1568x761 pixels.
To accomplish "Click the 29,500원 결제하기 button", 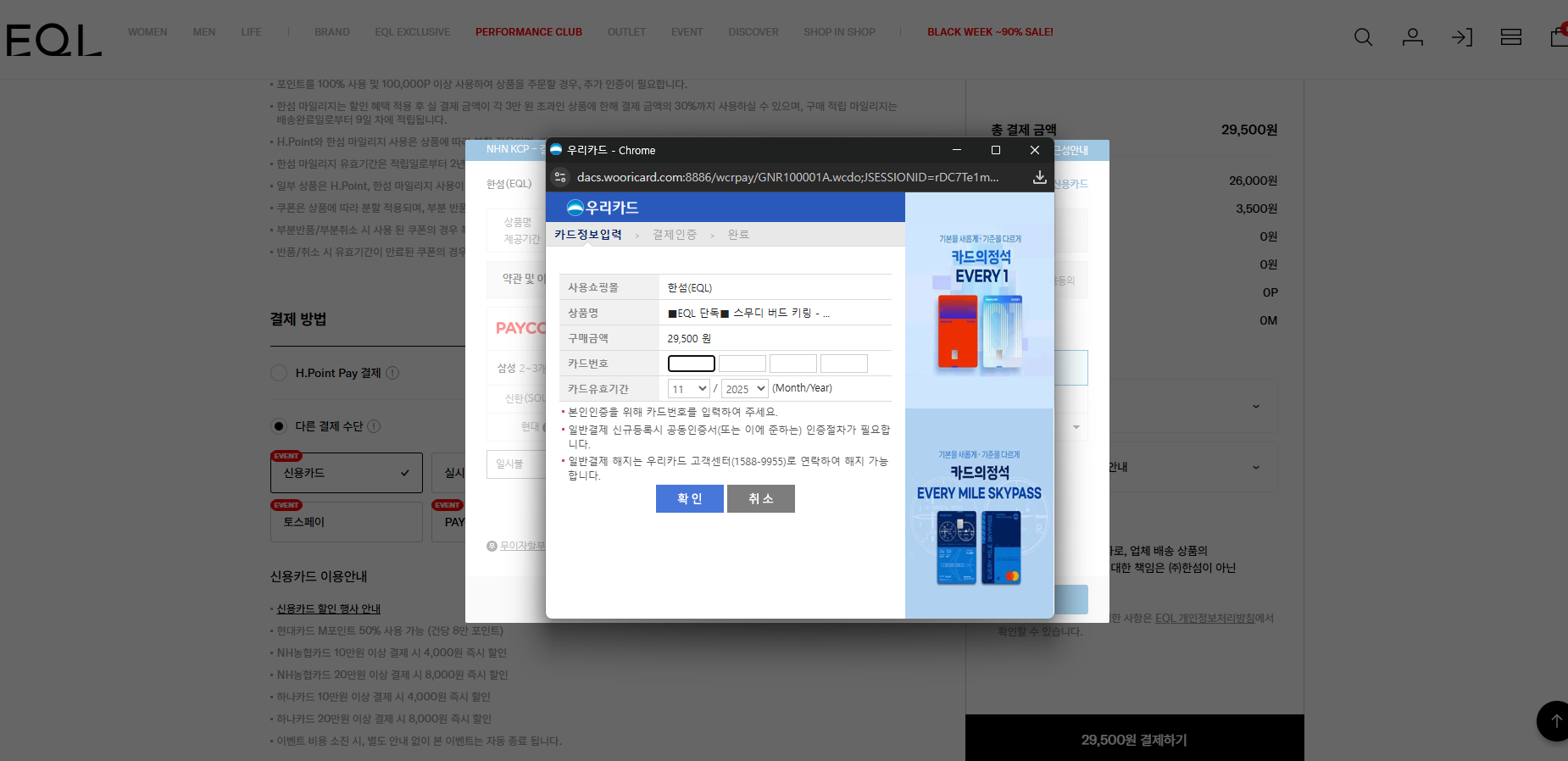I will click(1134, 739).
